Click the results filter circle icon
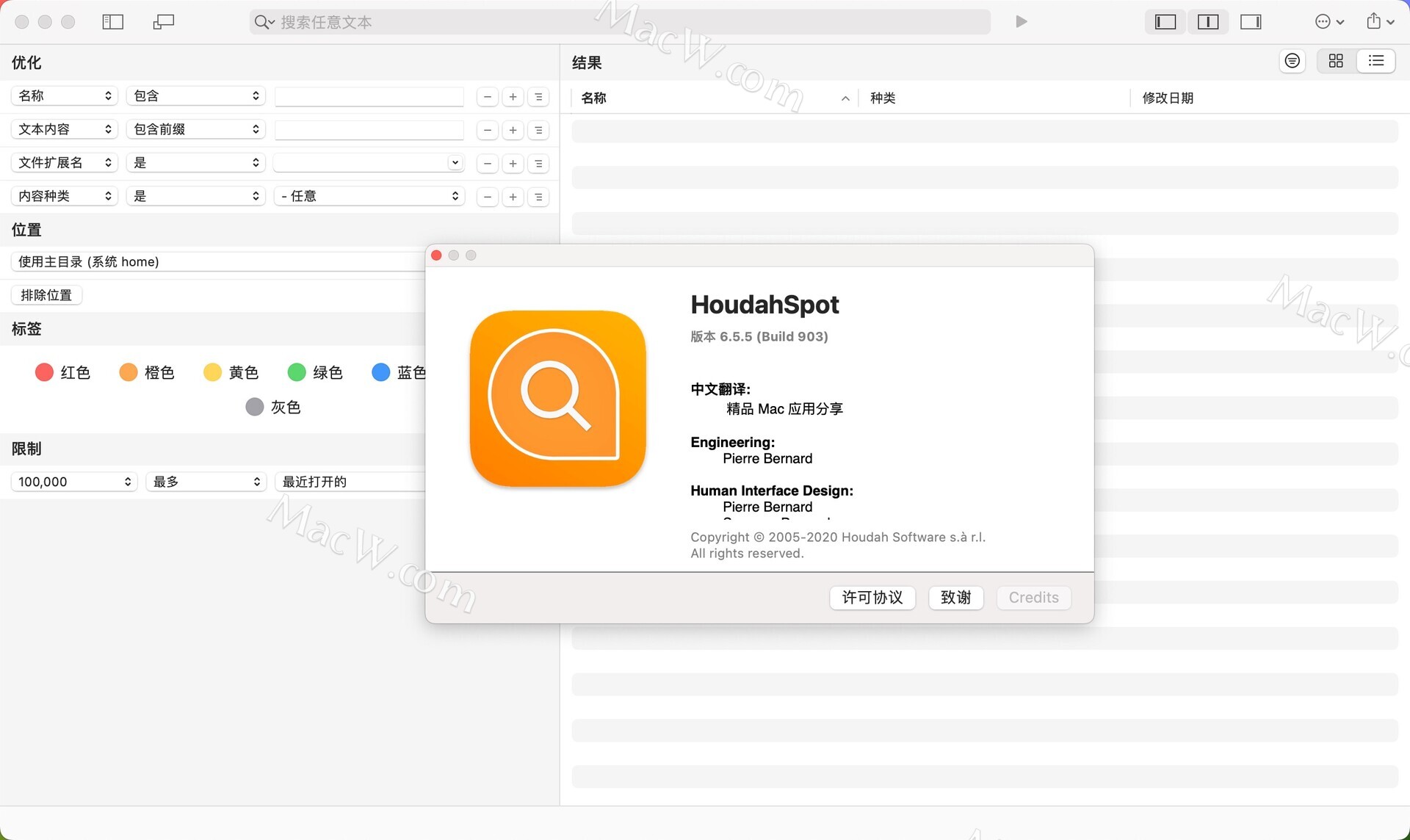The height and width of the screenshot is (840, 1410). click(1292, 61)
